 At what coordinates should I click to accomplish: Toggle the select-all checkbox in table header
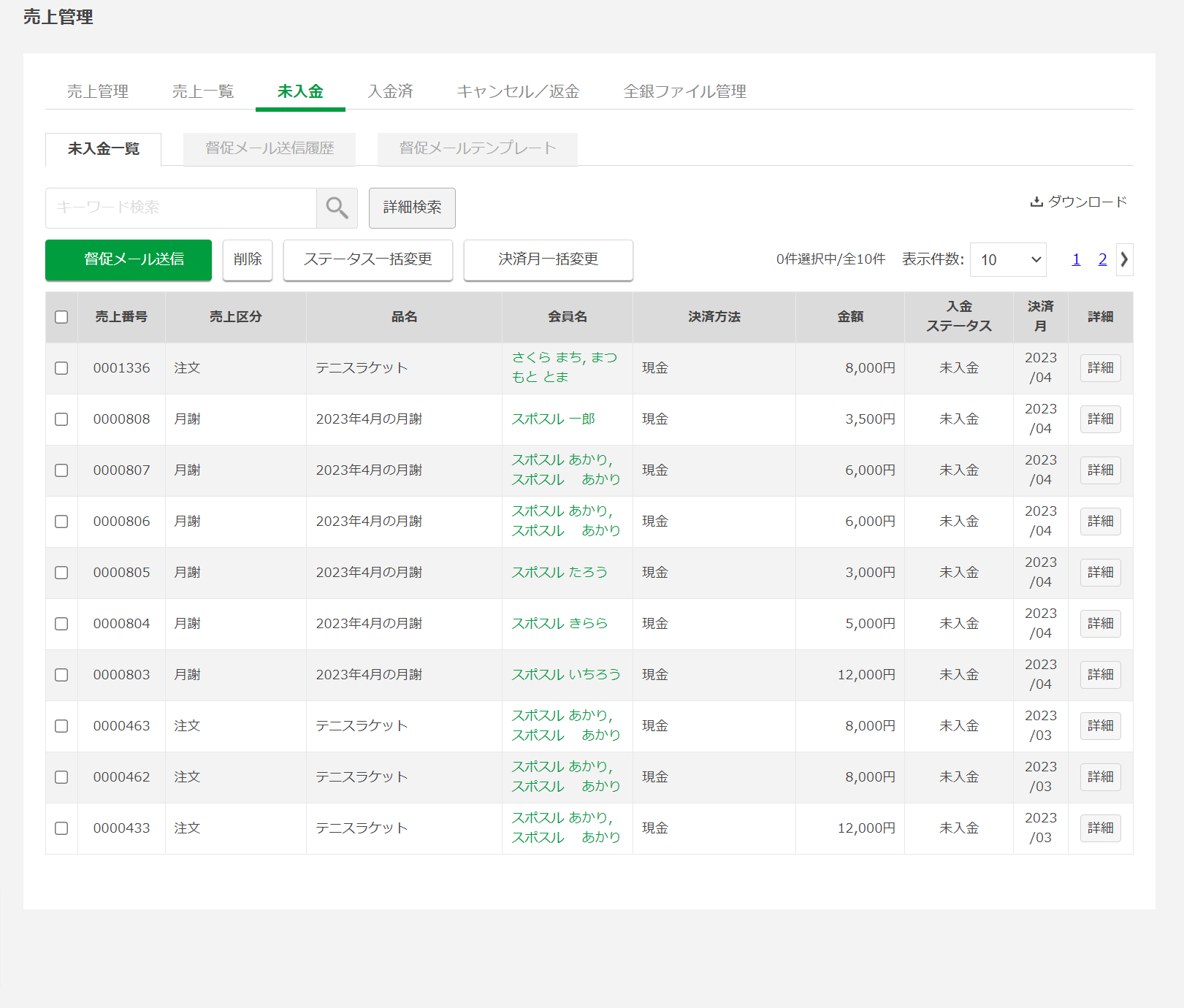point(61,317)
